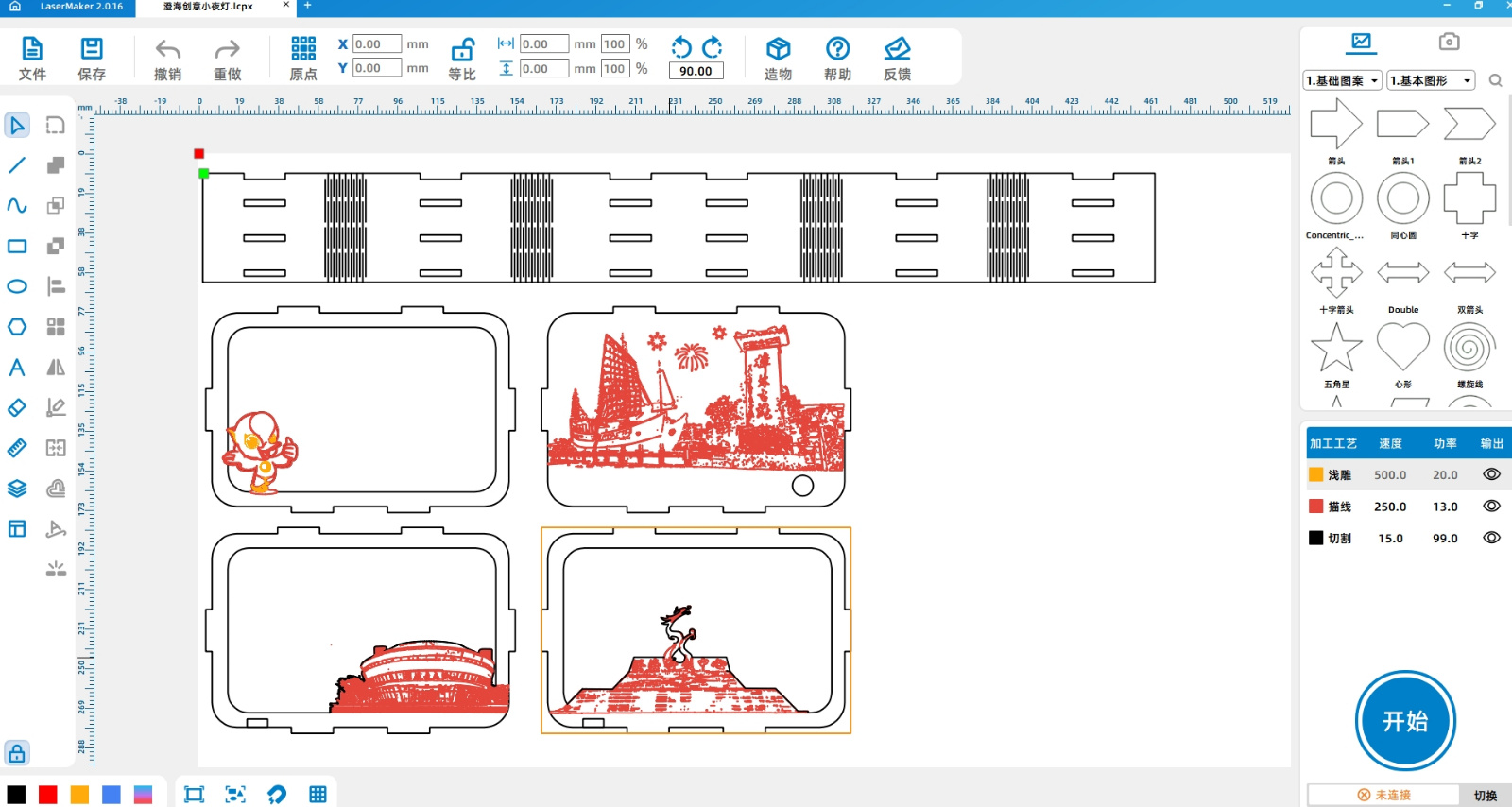Switch to the camera panel tab

1449,42
